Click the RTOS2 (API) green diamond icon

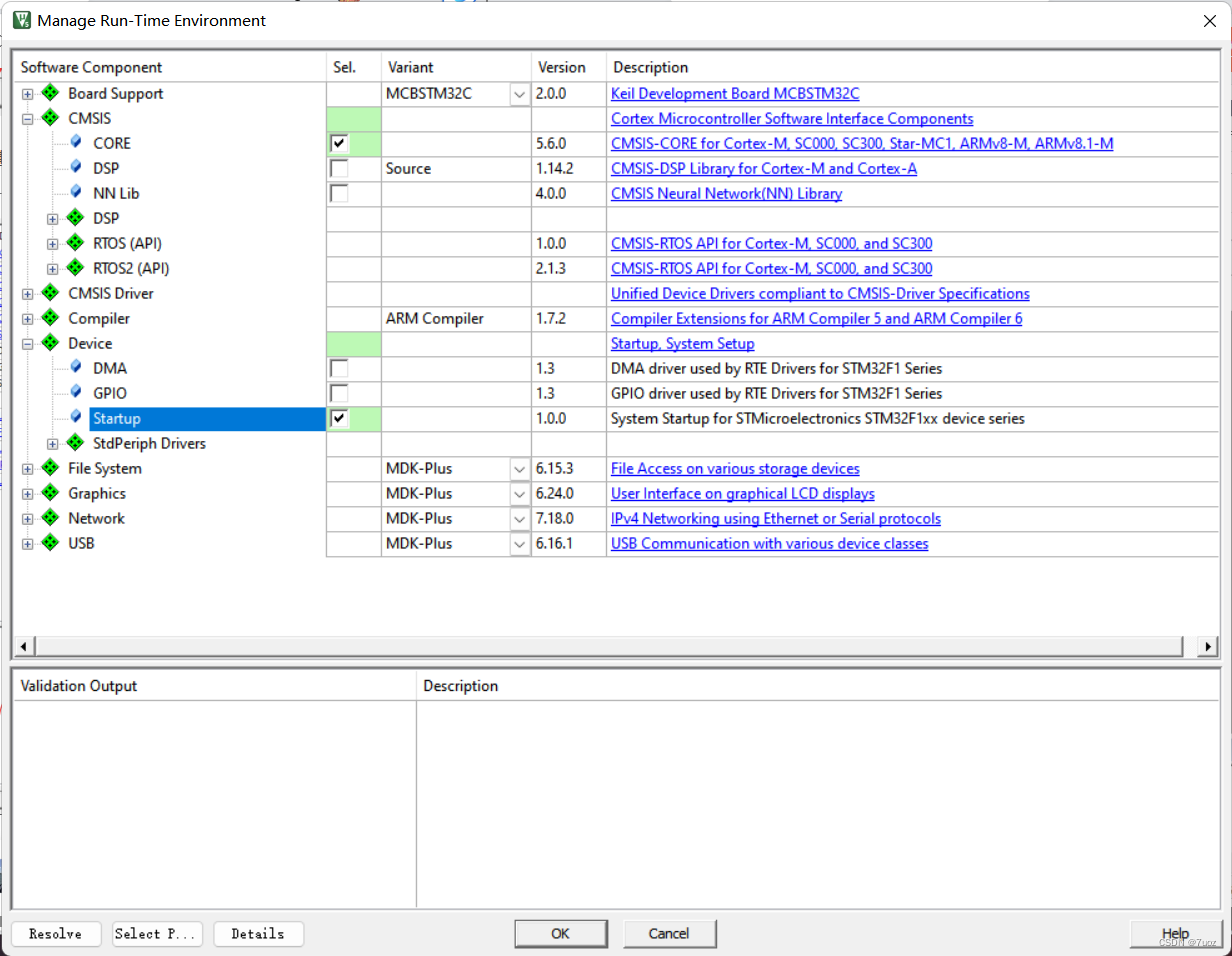[x=75, y=268]
